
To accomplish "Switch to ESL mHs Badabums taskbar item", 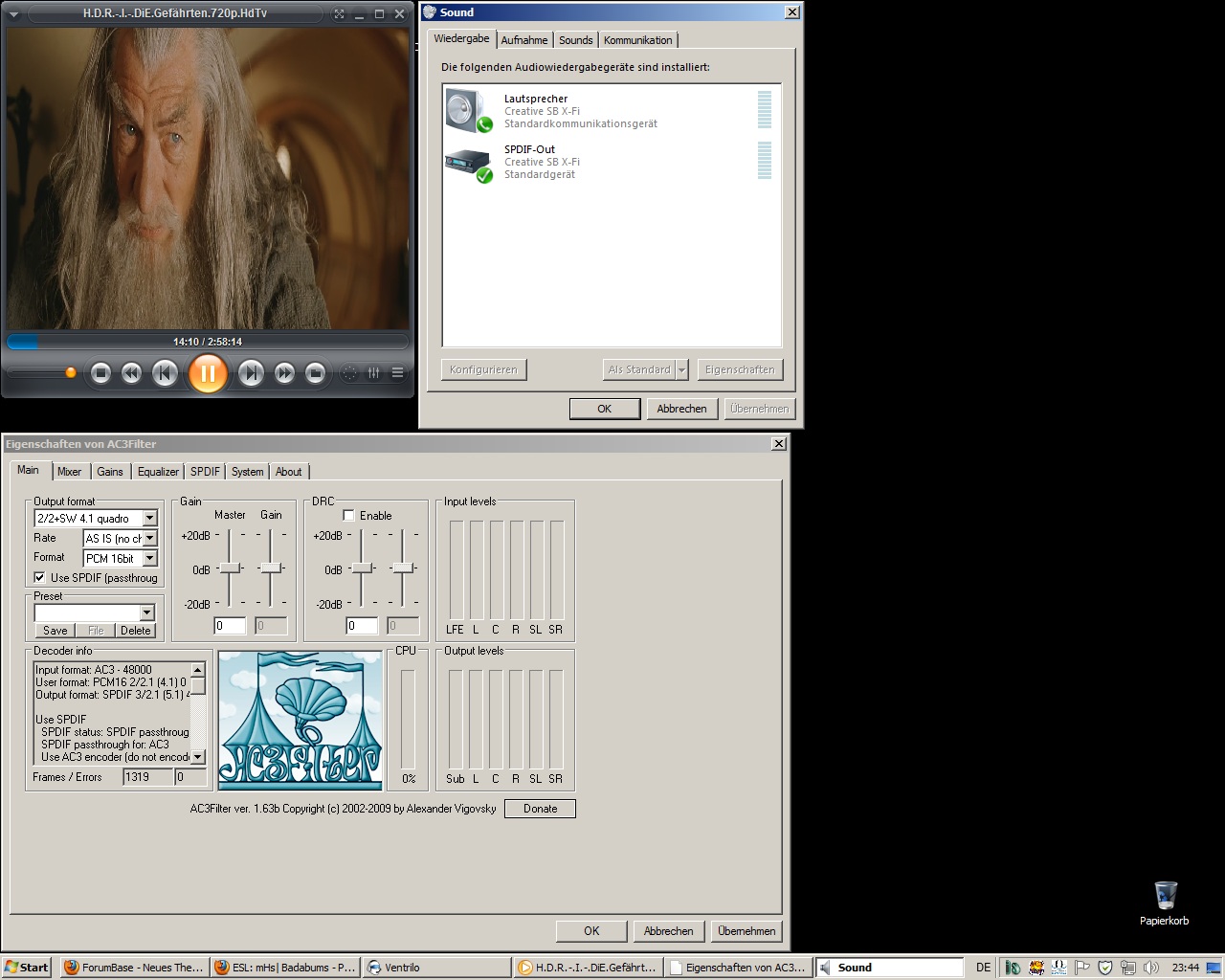I will pyautogui.click(x=285, y=968).
